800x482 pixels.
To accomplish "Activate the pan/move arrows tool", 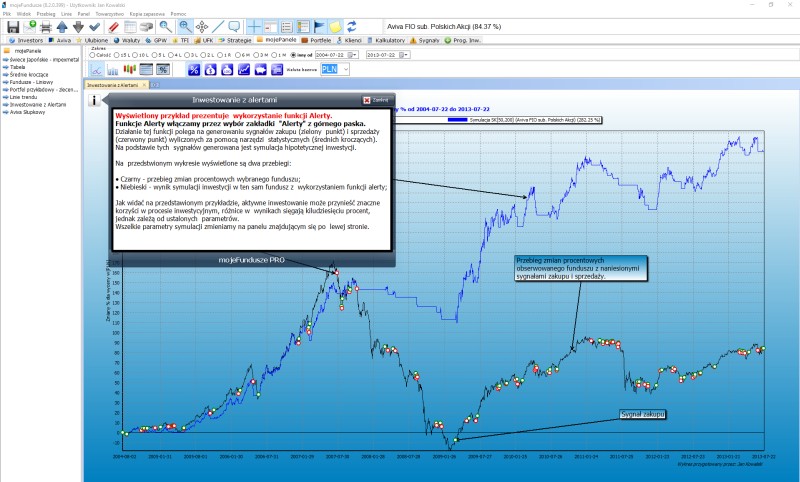I will click(x=201, y=26).
